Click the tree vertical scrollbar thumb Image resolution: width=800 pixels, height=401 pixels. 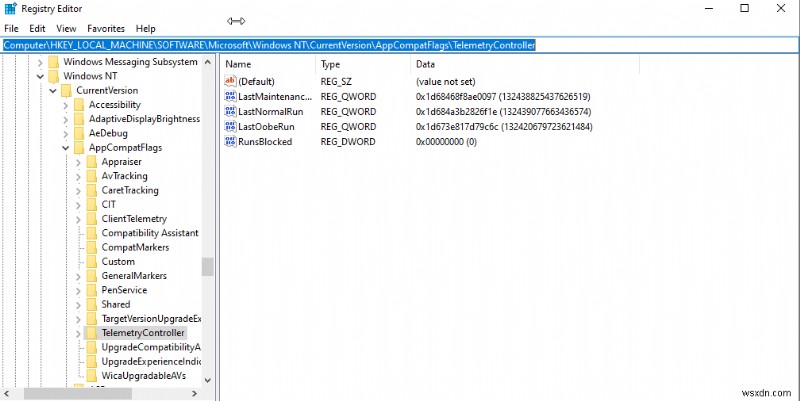click(208, 266)
